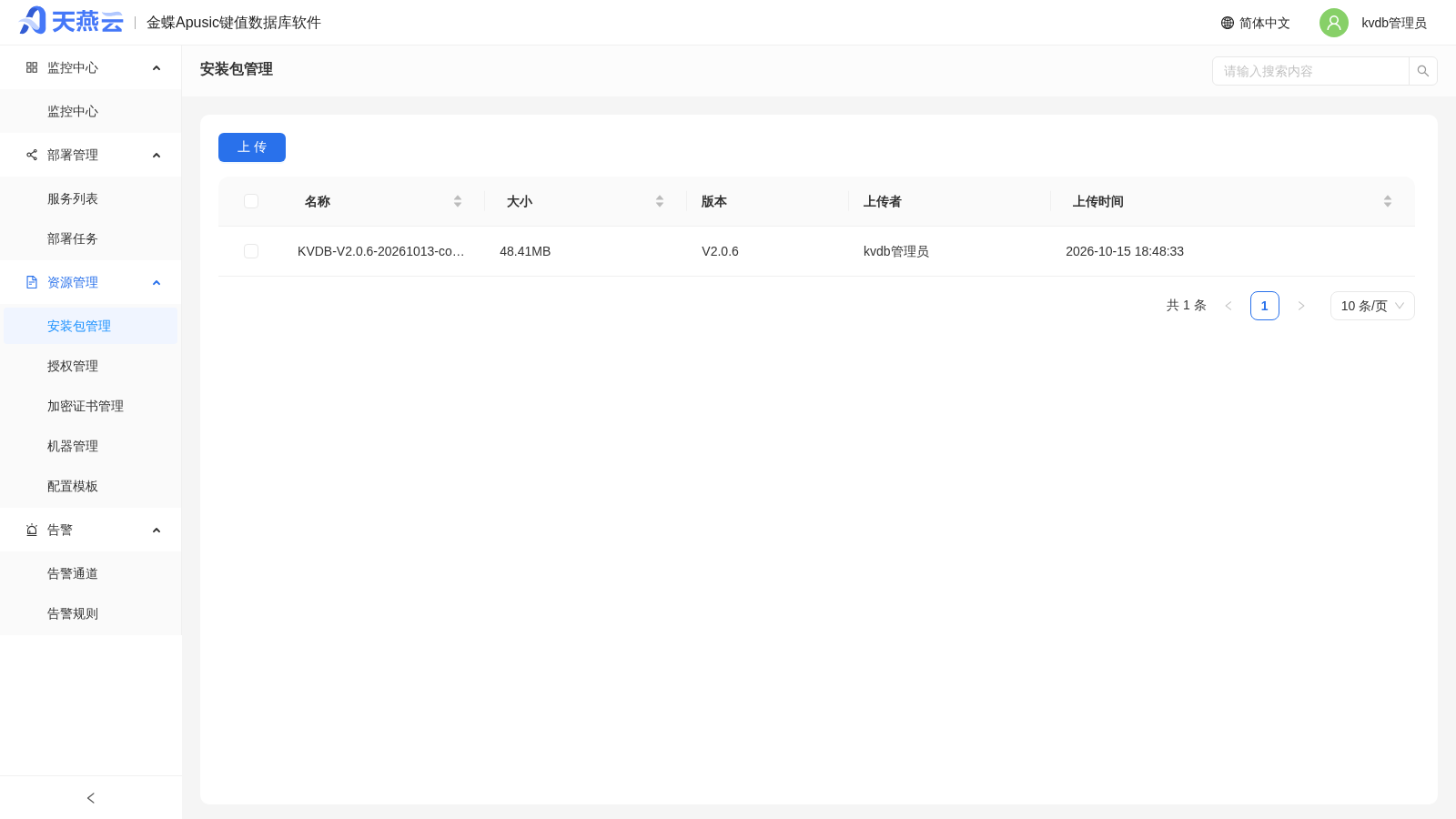Collapse the 部署管理 menu group chevron
The image size is (1456, 819).
[157, 156]
